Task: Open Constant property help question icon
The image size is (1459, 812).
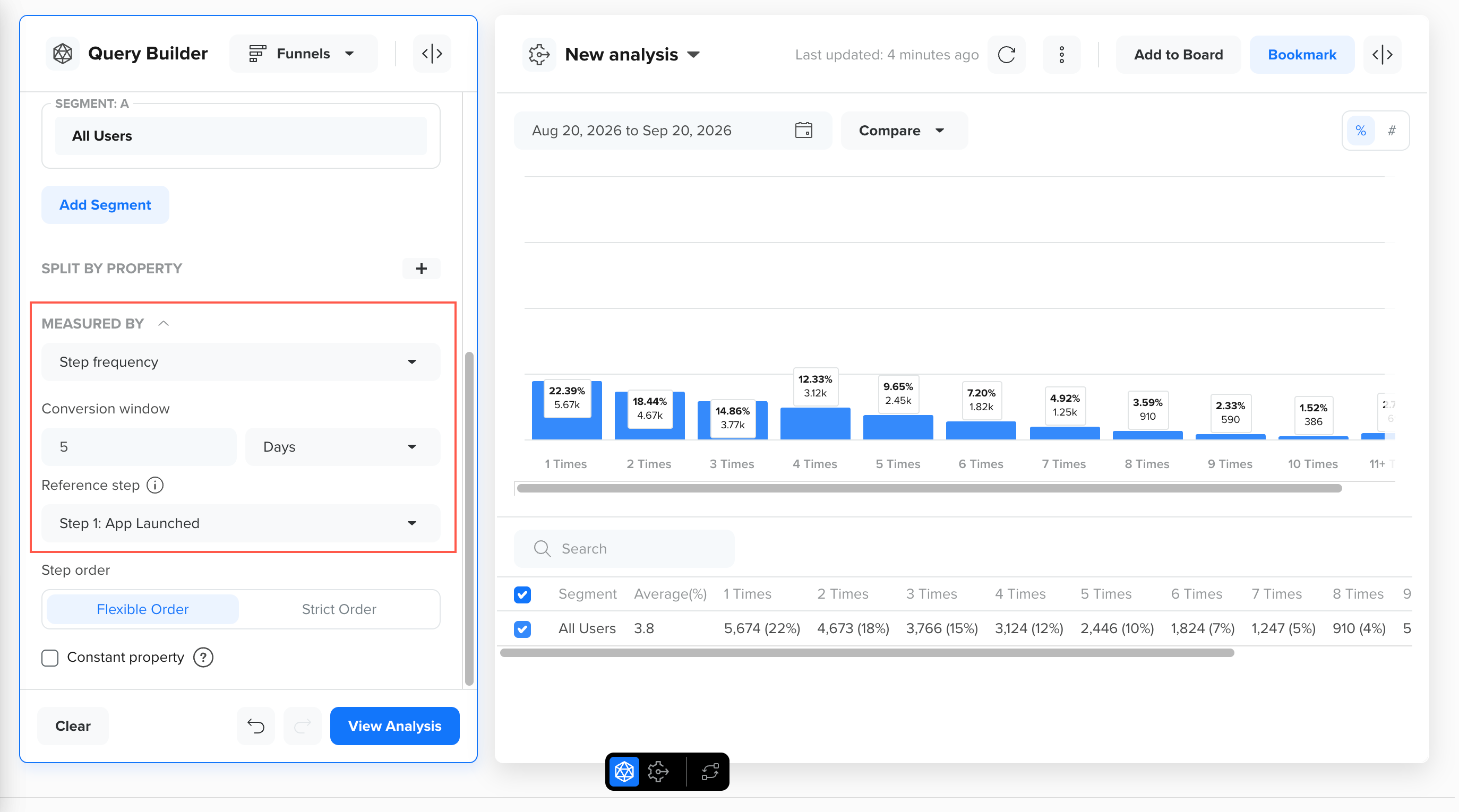Action: (x=203, y=658)
